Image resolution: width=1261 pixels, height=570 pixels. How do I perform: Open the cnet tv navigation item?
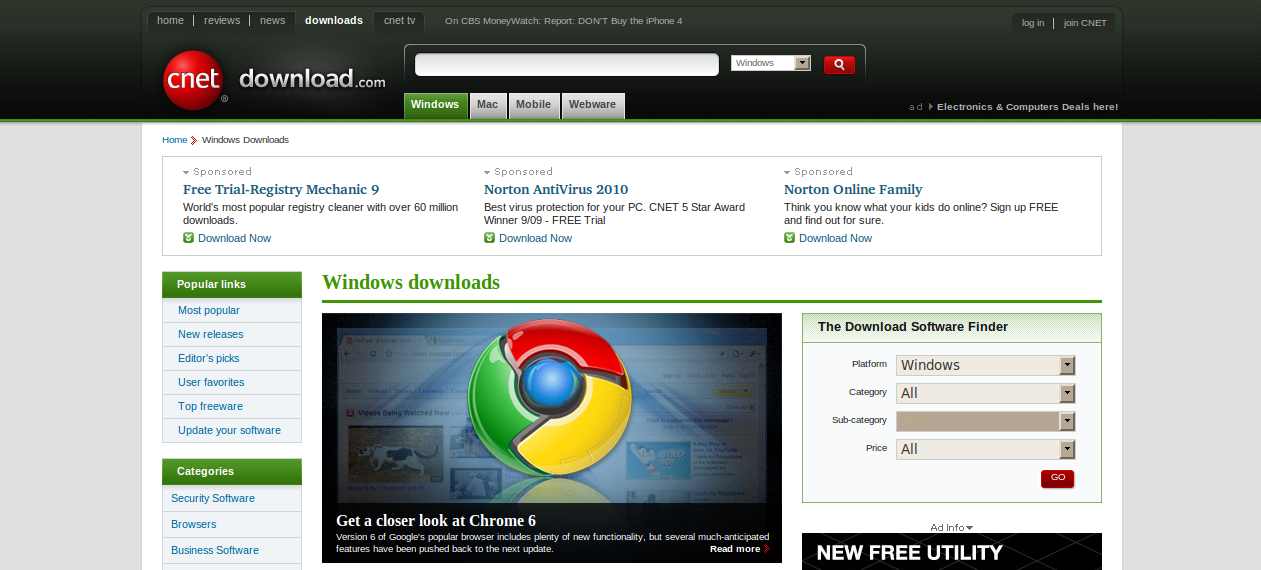point(399,20)
